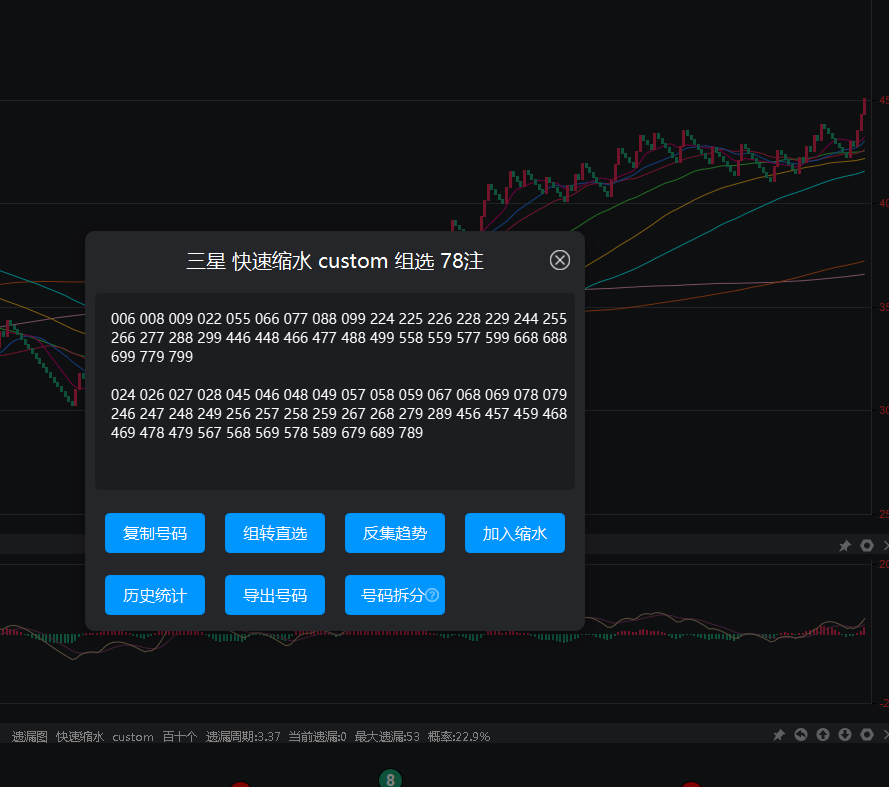Click the help question-mark icon on 号码拆分
The width and height of the screenshot is (889, 787).
(x=432, y=595)
